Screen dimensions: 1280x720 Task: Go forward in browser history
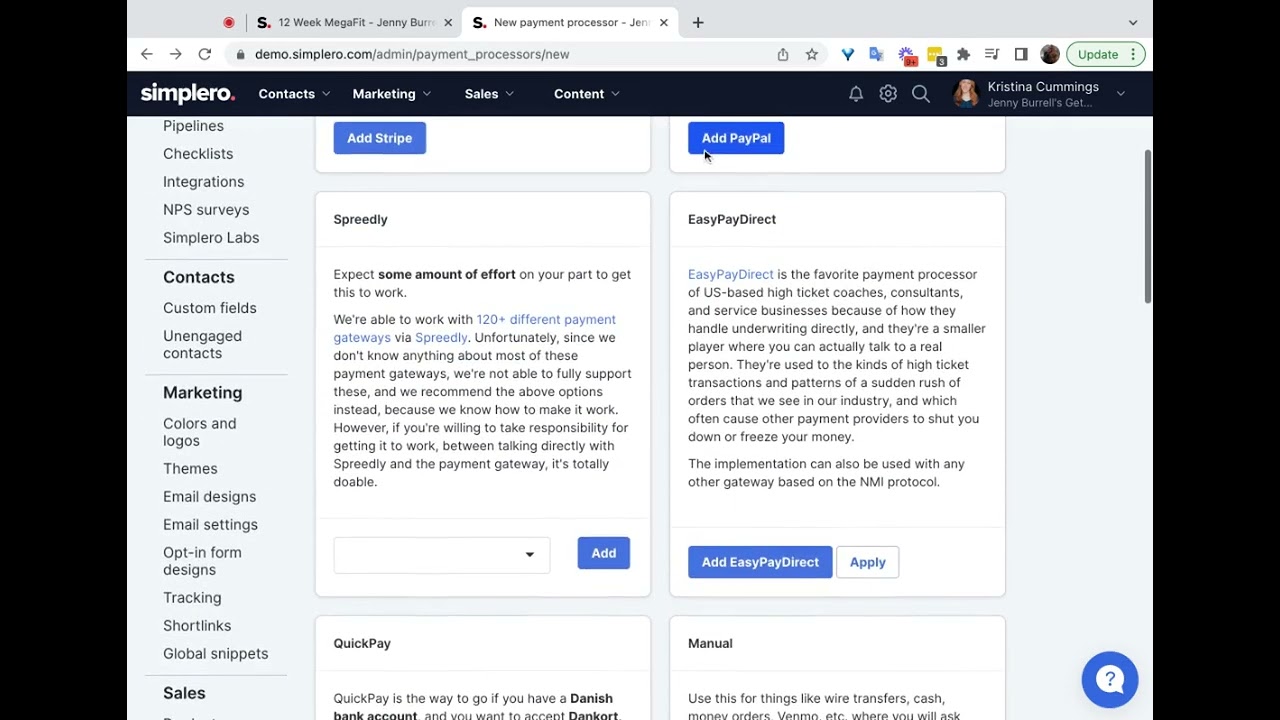point(176,54)
